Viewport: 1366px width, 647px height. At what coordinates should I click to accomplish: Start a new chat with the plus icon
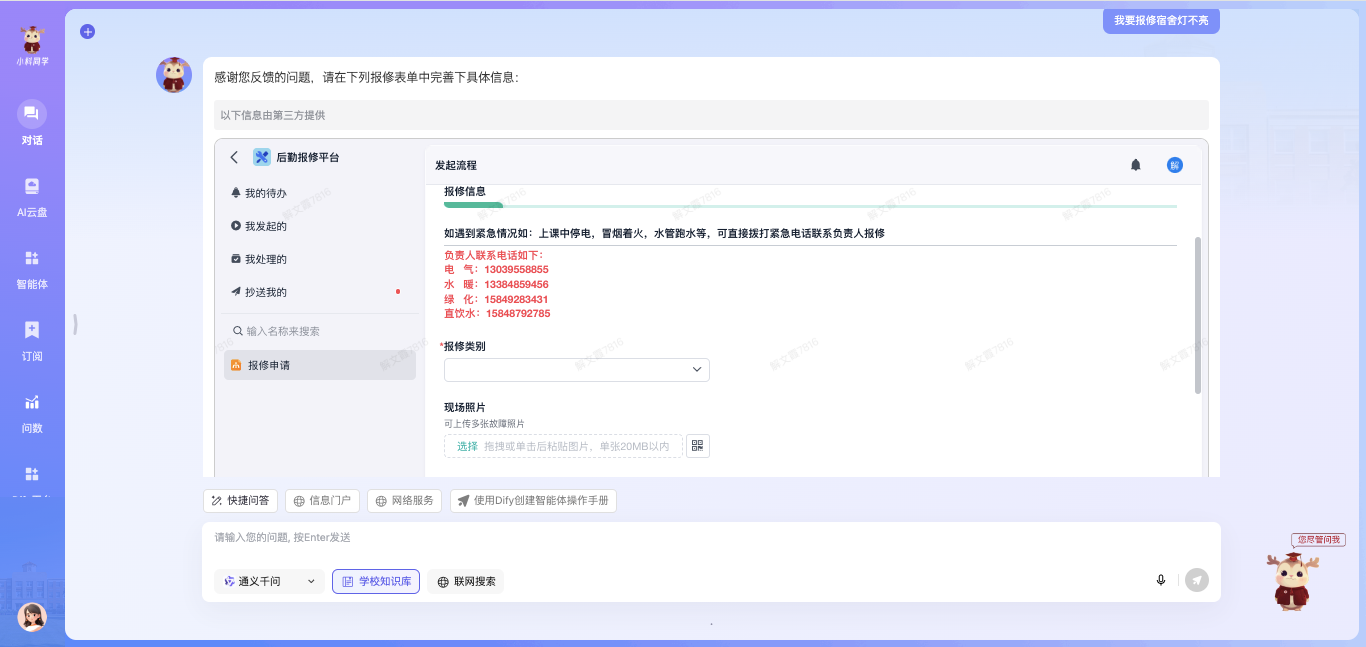tap(87, 31)
